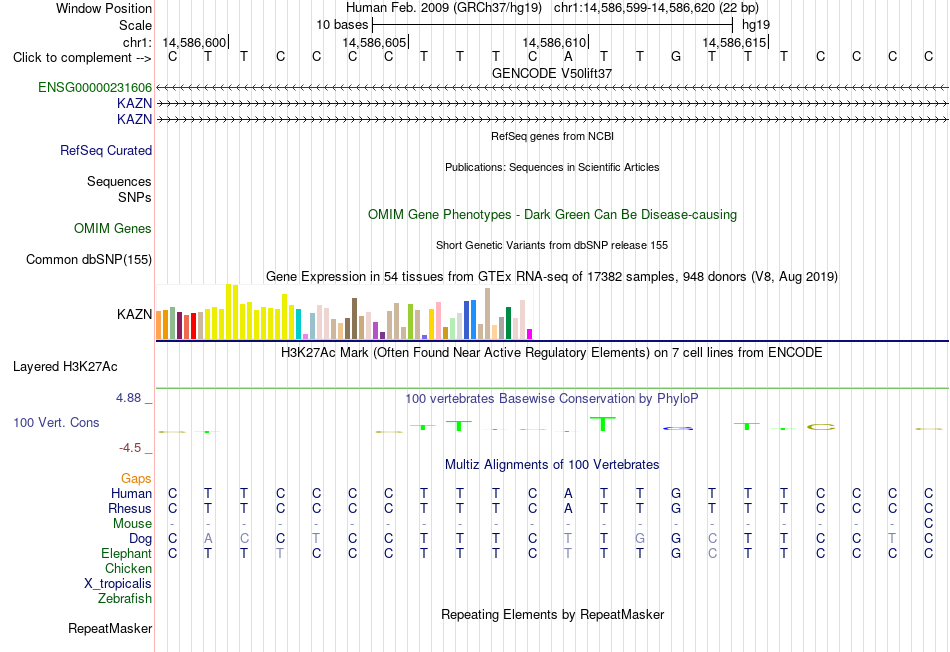Image resolution: width=950 pixels, height=652 pixels.
Task: Click the 100 Vert. Cons label
Action: tap(56, 422)
